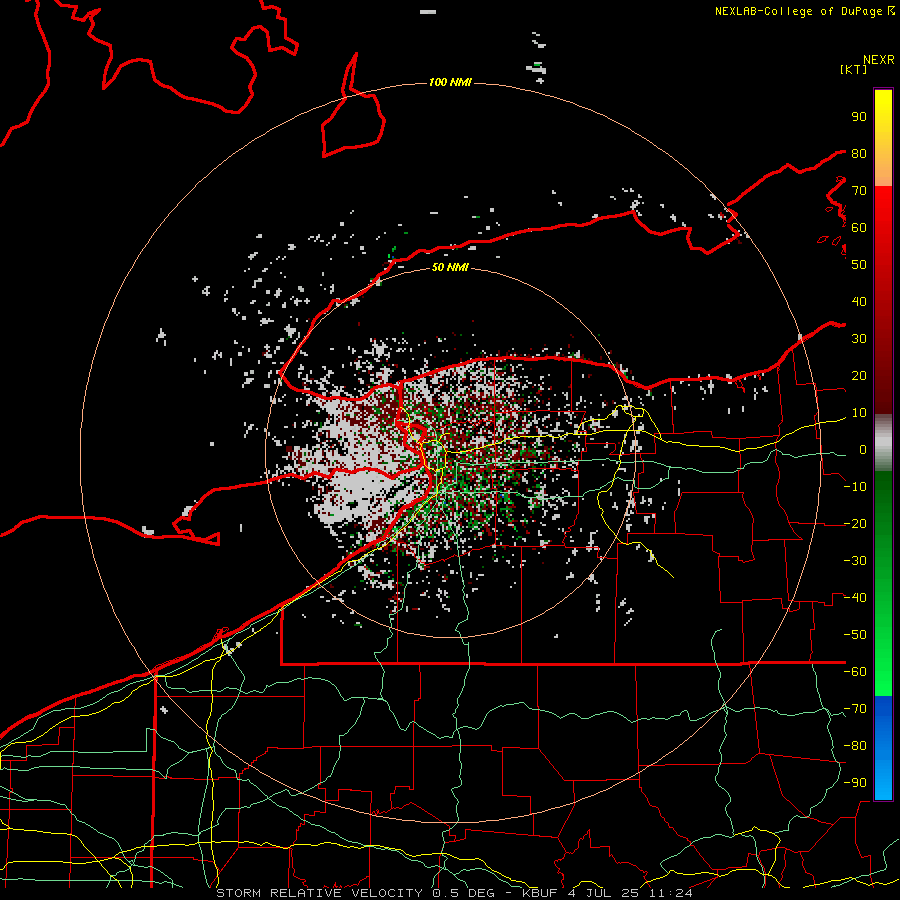Click the 20 value on velocity scale
900x900 pixels.
tap(859, 375)
